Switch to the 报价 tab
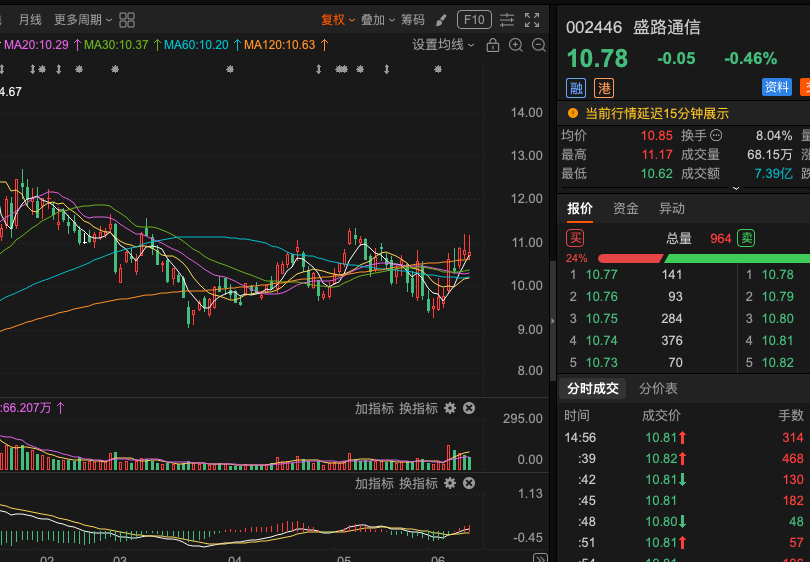The image size is (810, 562). [x=580, y=209]
